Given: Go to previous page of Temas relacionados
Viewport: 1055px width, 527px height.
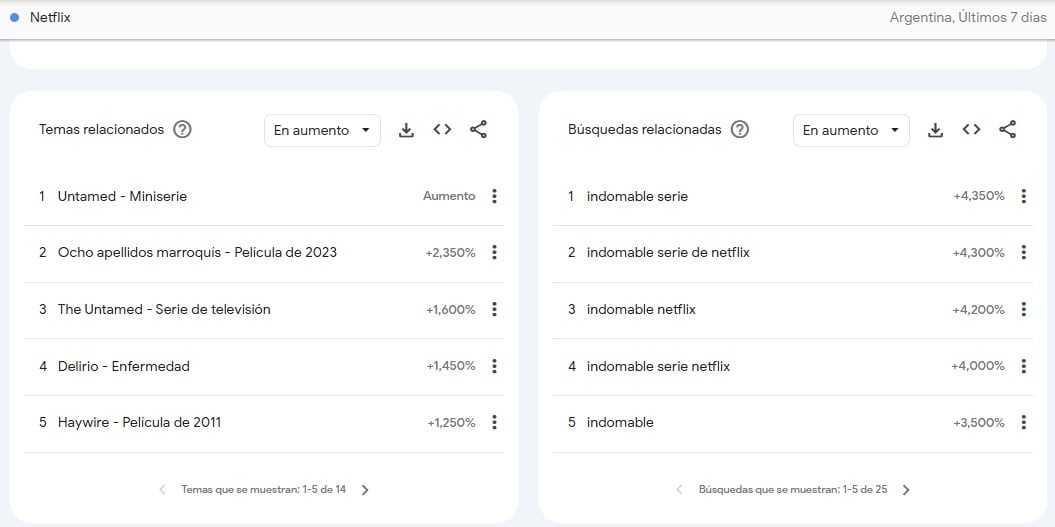Looking at the screenshot, I should [x=162, y=490].
